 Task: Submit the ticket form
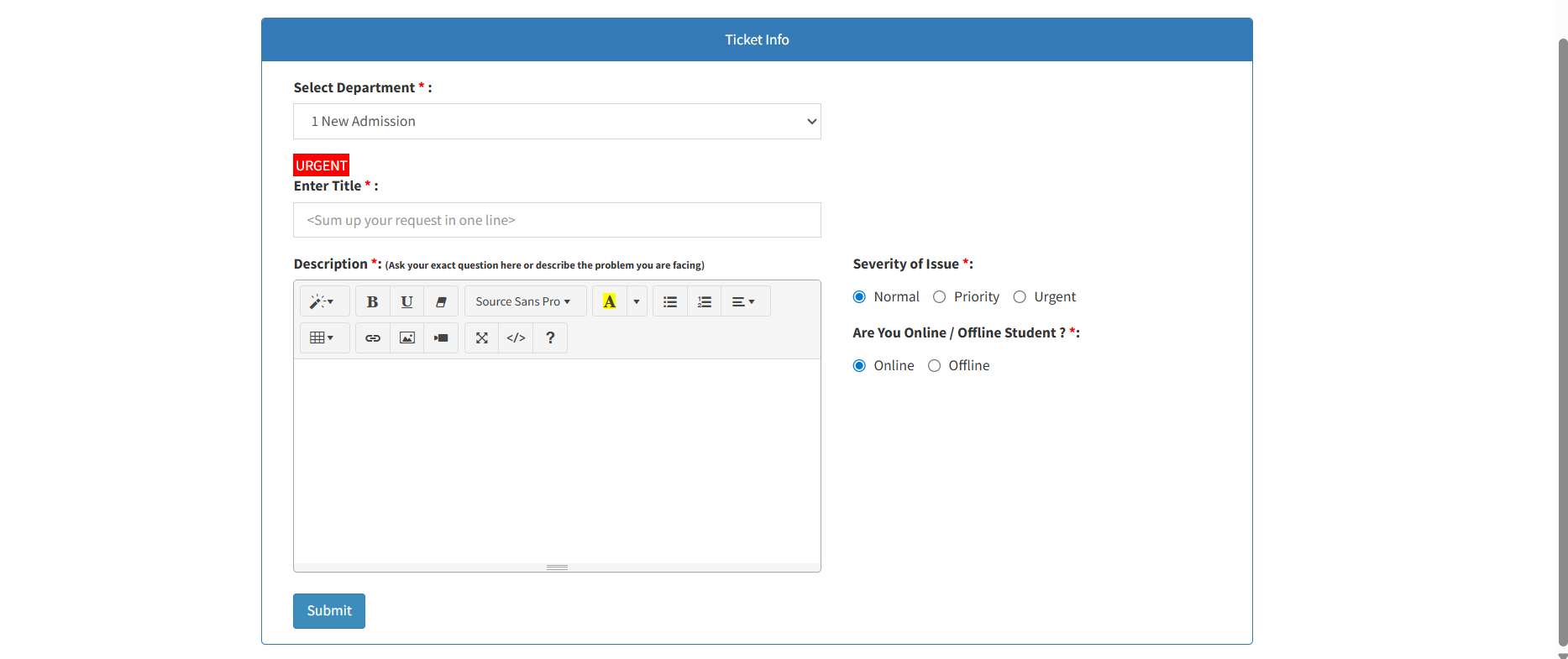click(329, 611)
